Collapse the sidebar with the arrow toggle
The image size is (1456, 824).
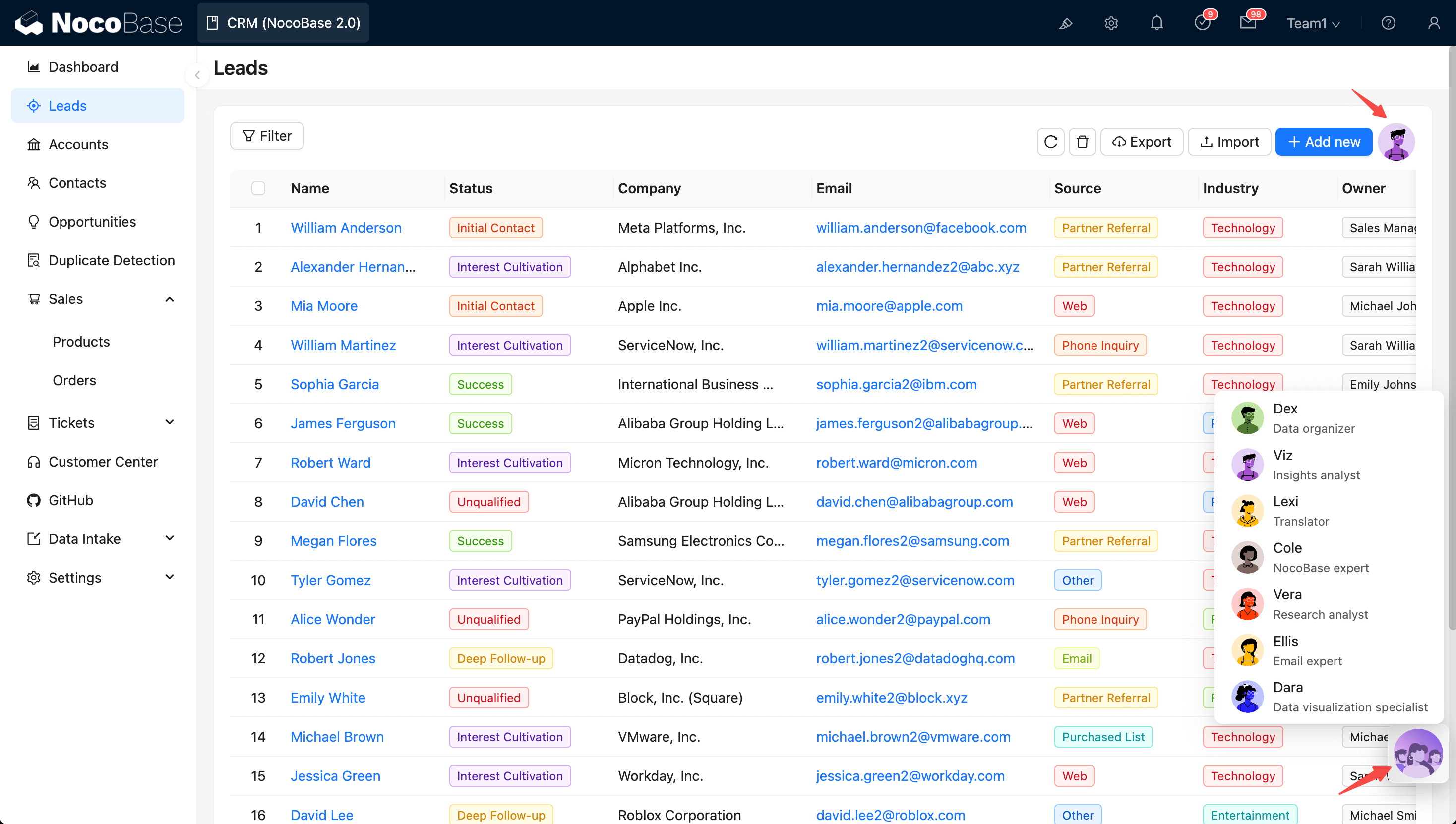197,75
